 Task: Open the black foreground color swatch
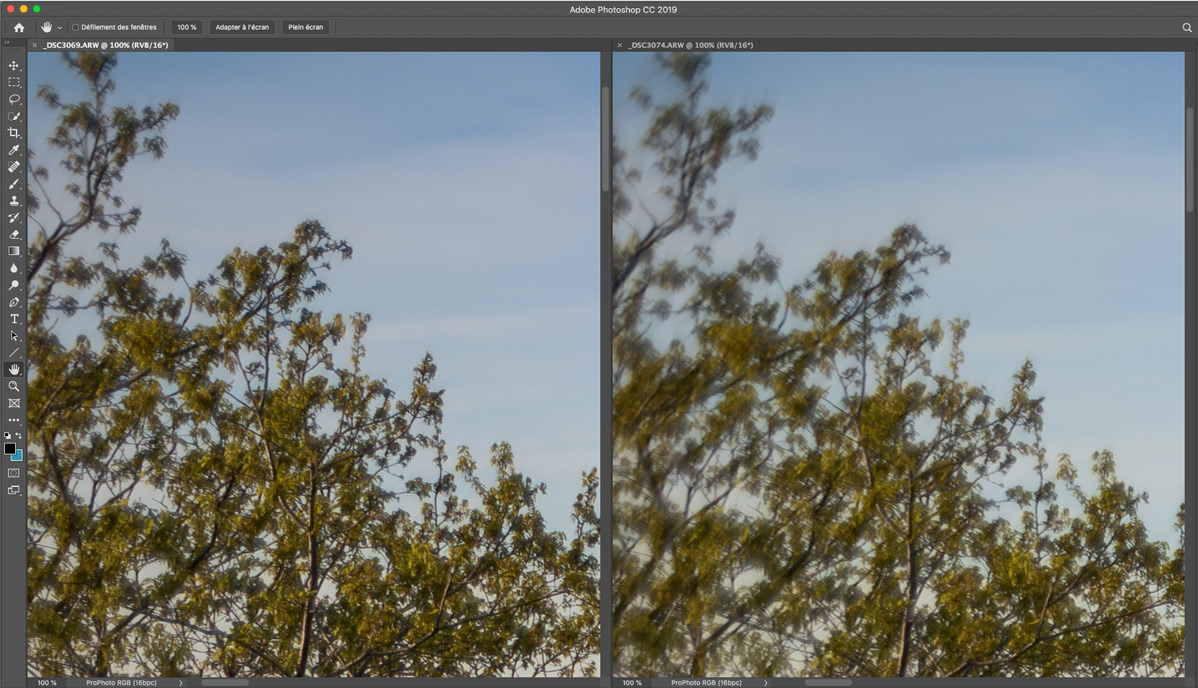[10, 449]
